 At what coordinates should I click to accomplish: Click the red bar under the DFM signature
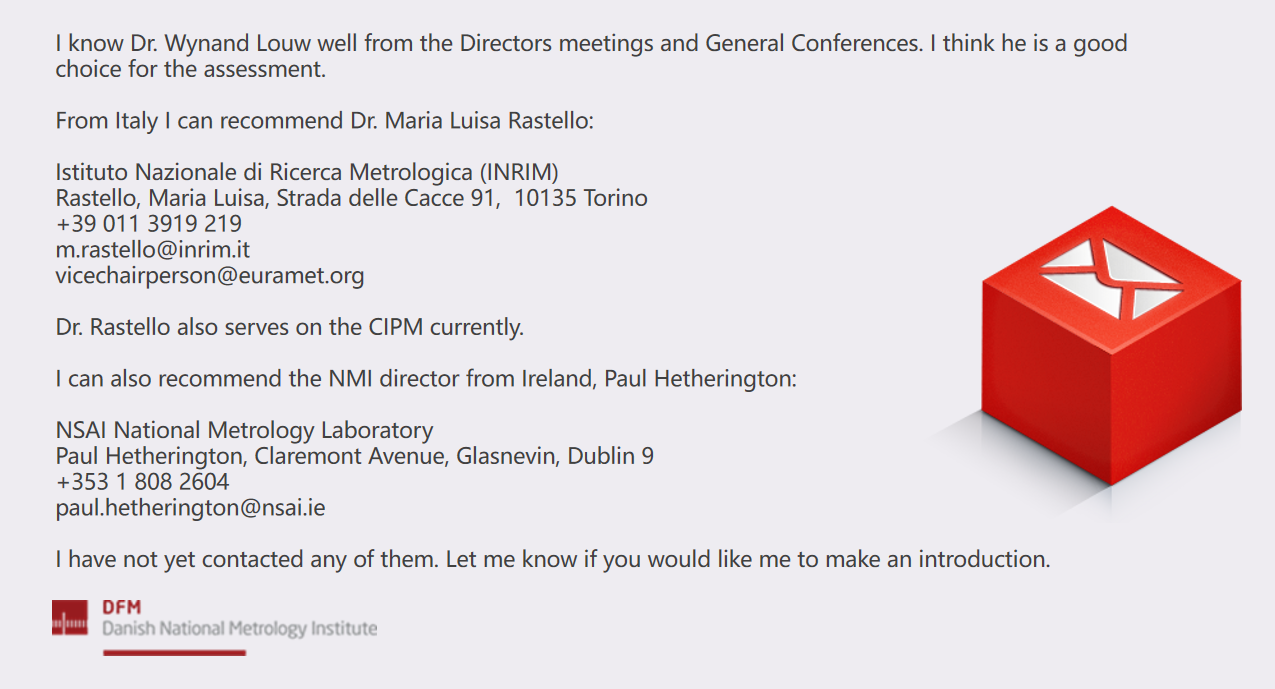[x=174, y=653]
